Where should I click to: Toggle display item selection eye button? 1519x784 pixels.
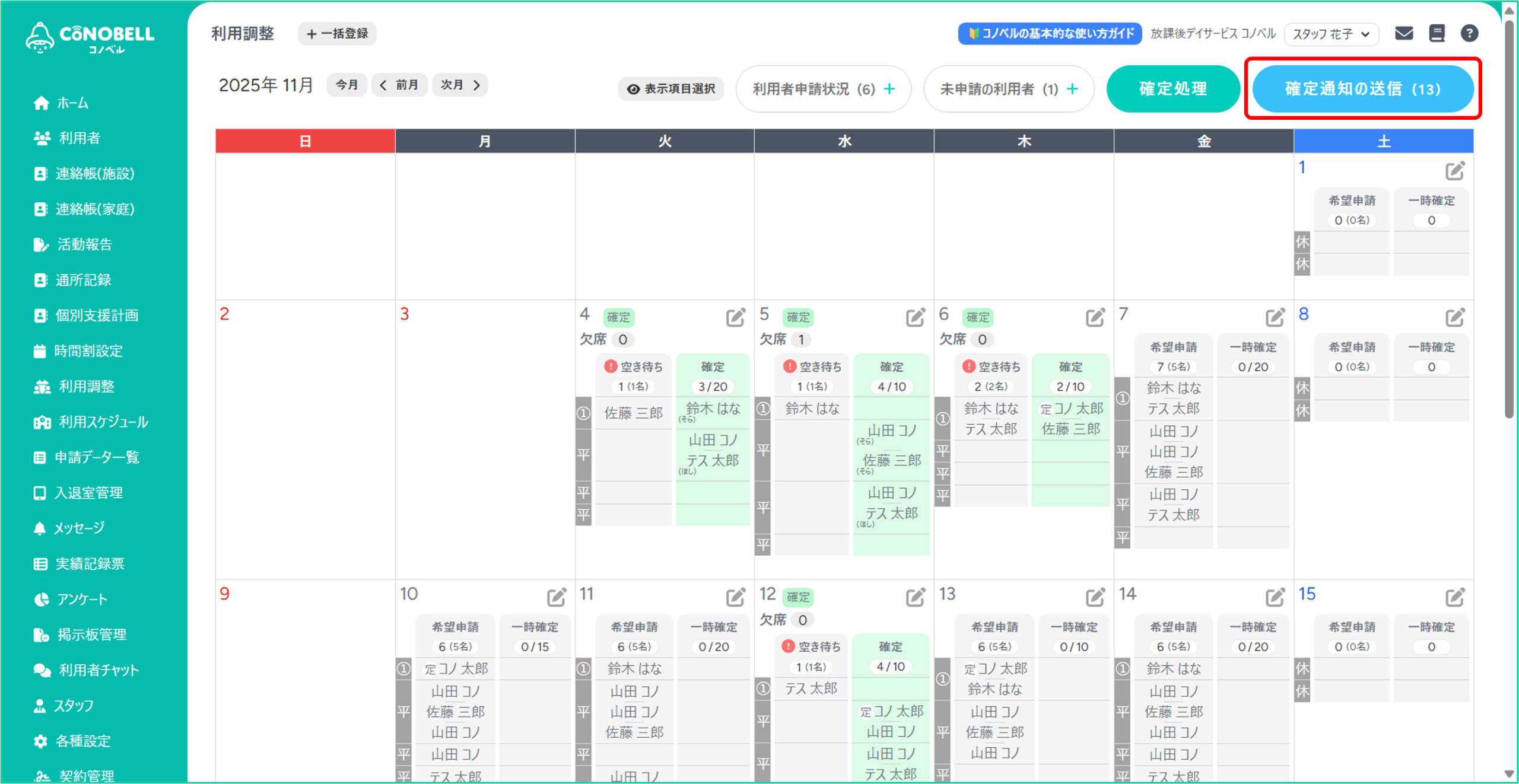click(x=671, y=89)
